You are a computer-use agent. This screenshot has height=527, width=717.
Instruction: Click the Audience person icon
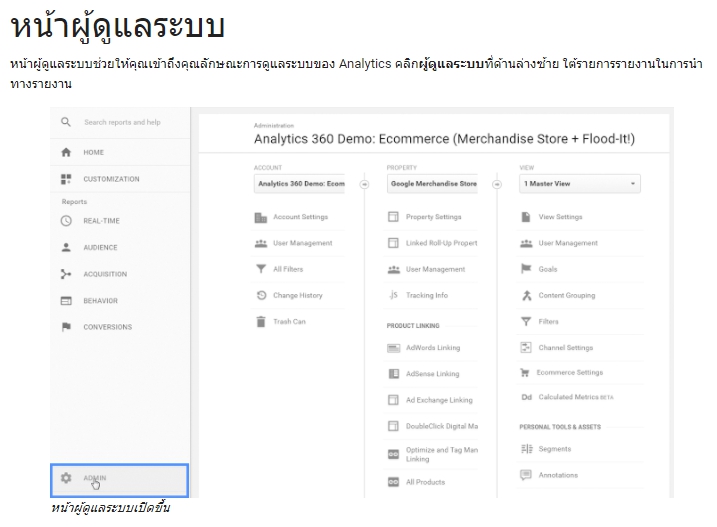pos(66,247)
